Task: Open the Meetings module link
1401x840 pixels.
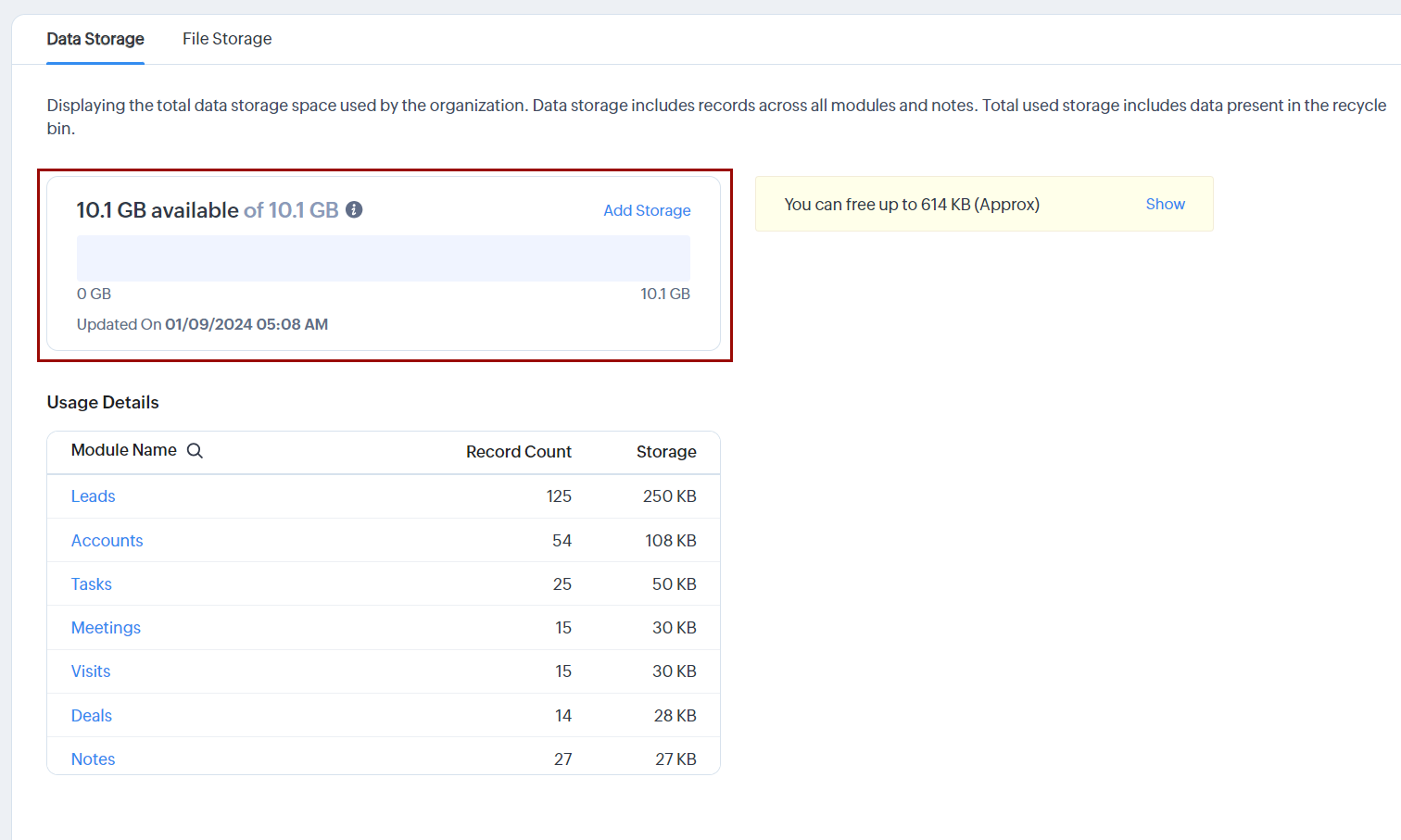Action: [107, 628]
